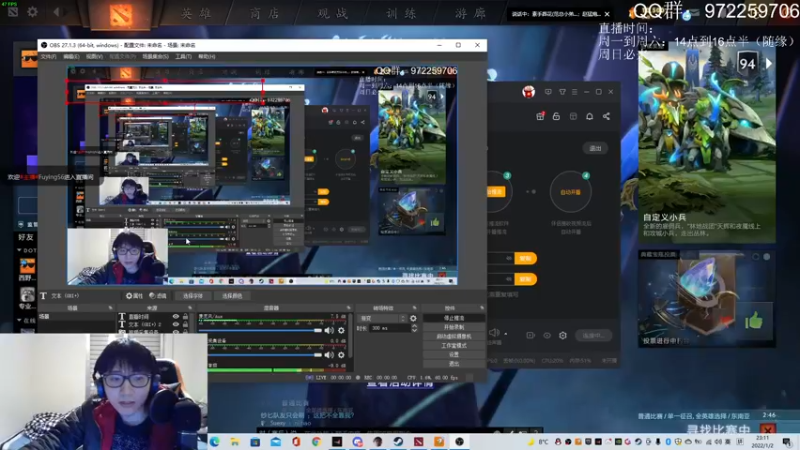800x450 pixels.
Task: Click first mixer track volume slider
Action: pos(261,331)
